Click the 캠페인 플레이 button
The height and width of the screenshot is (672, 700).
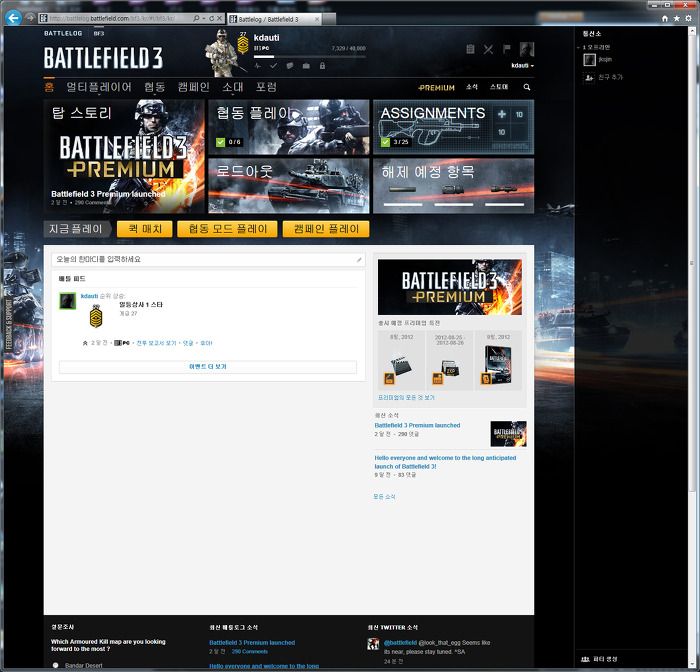tap(326, 229)
